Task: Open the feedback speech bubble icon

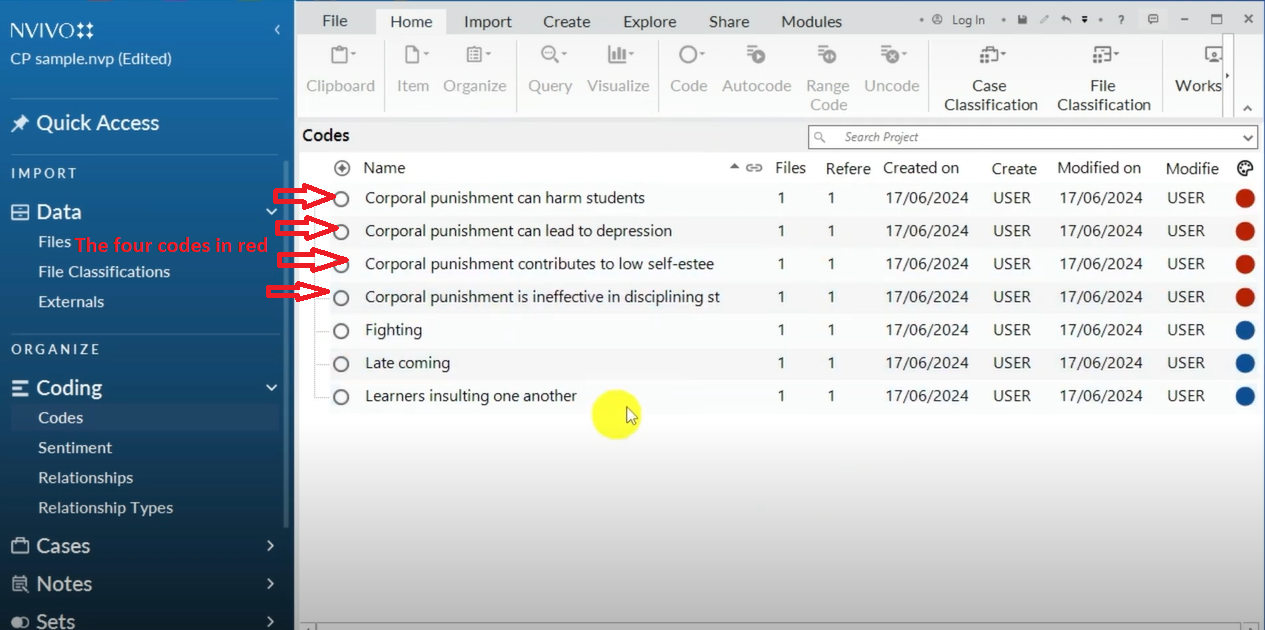Action: 1153,20
